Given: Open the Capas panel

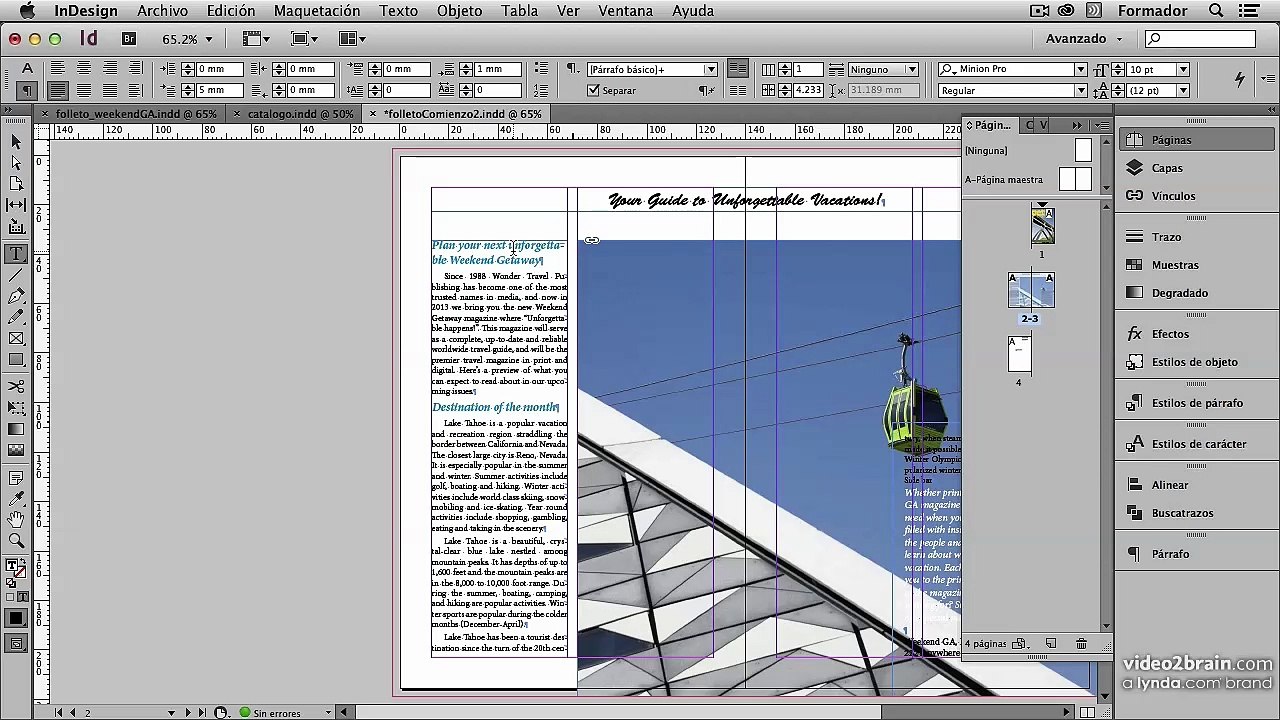Looking at the screenshot, I should (1167, 168).
